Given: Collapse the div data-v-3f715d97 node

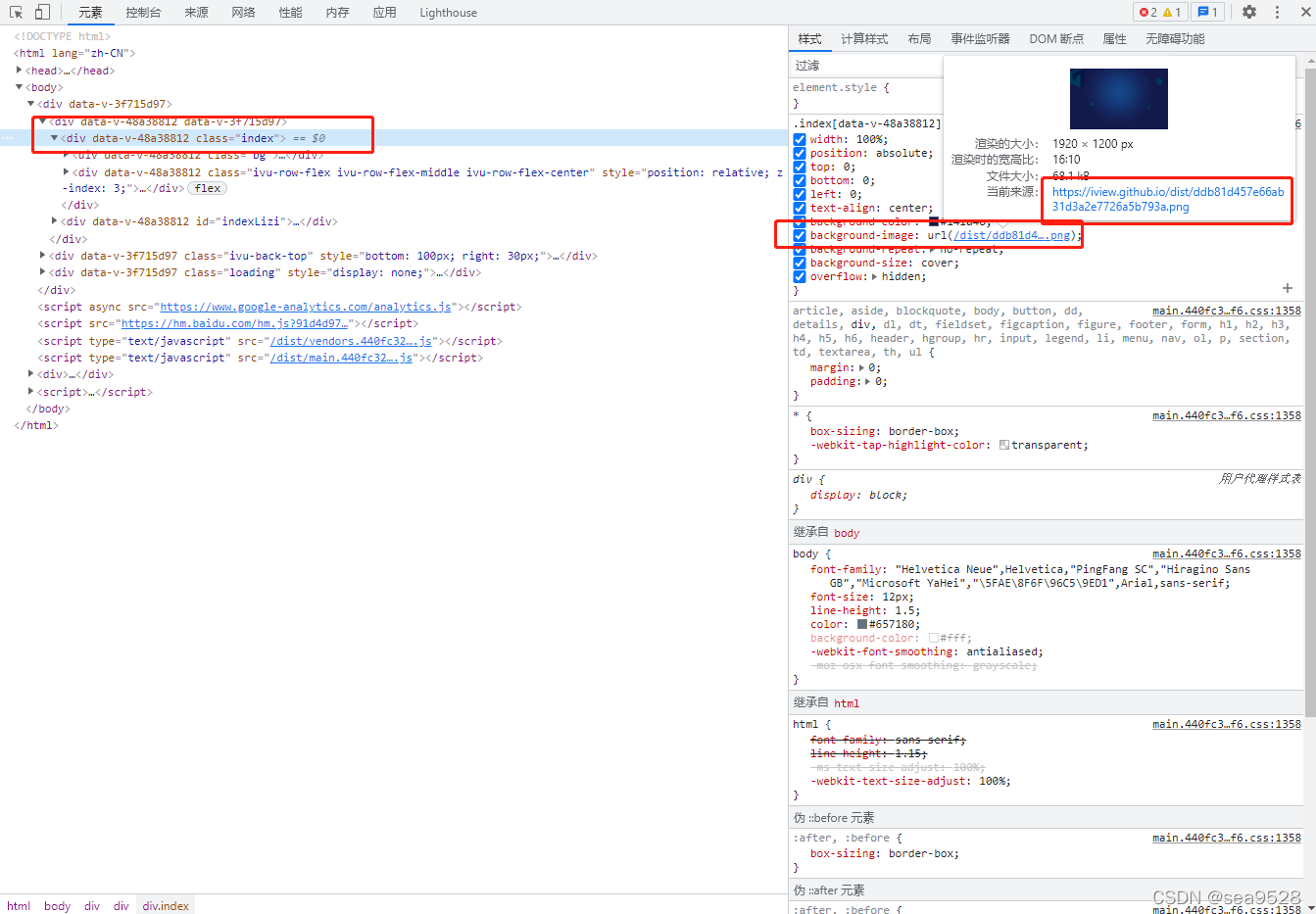Looking at the screenshot, I should 30,104.
